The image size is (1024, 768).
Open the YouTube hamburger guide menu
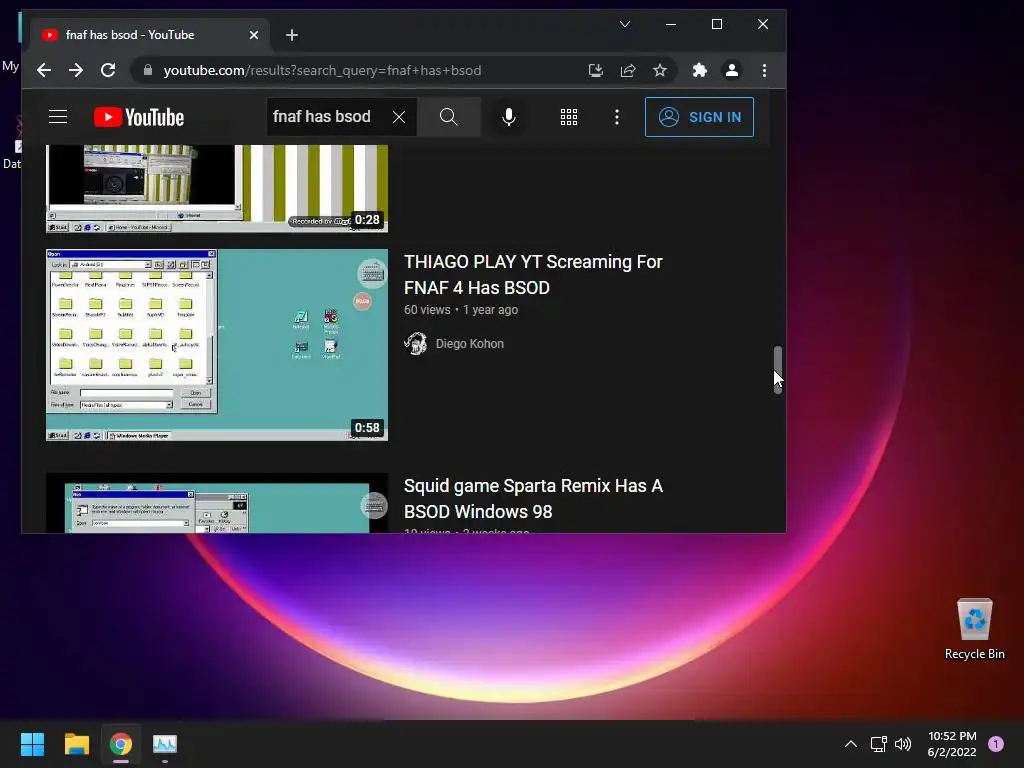58,117
